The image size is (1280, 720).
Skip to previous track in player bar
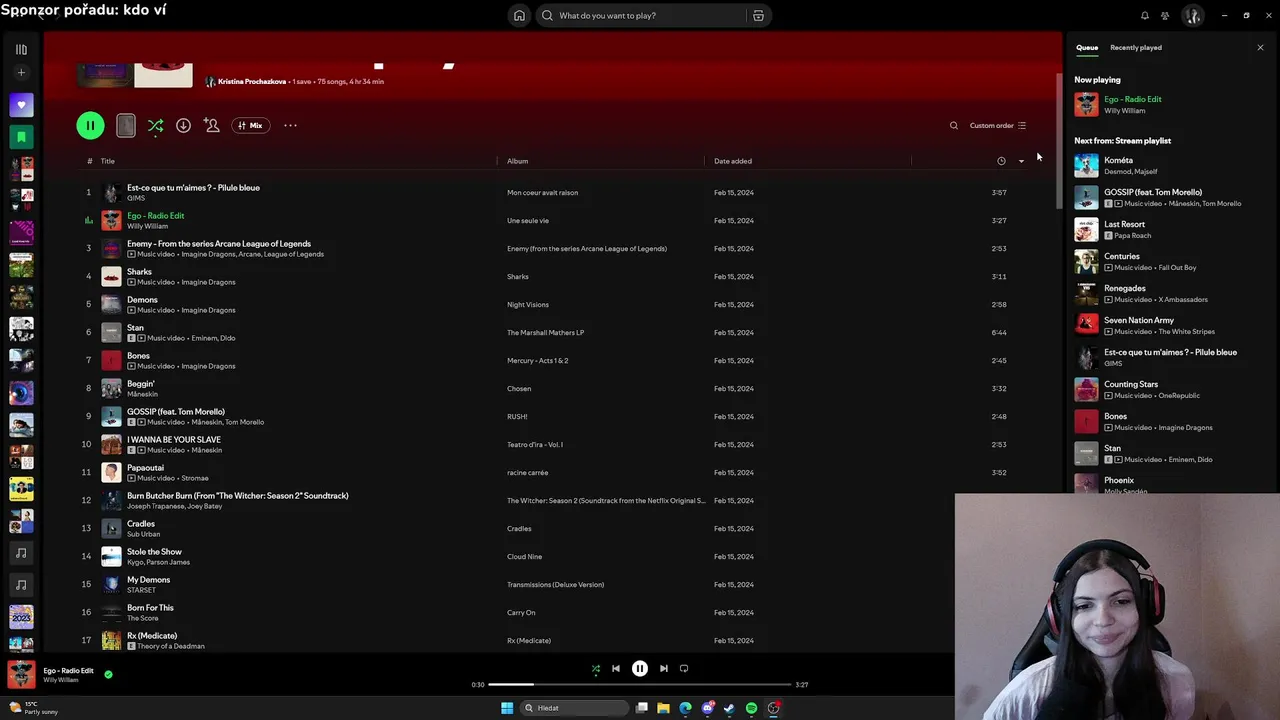(x=616, y=669)
